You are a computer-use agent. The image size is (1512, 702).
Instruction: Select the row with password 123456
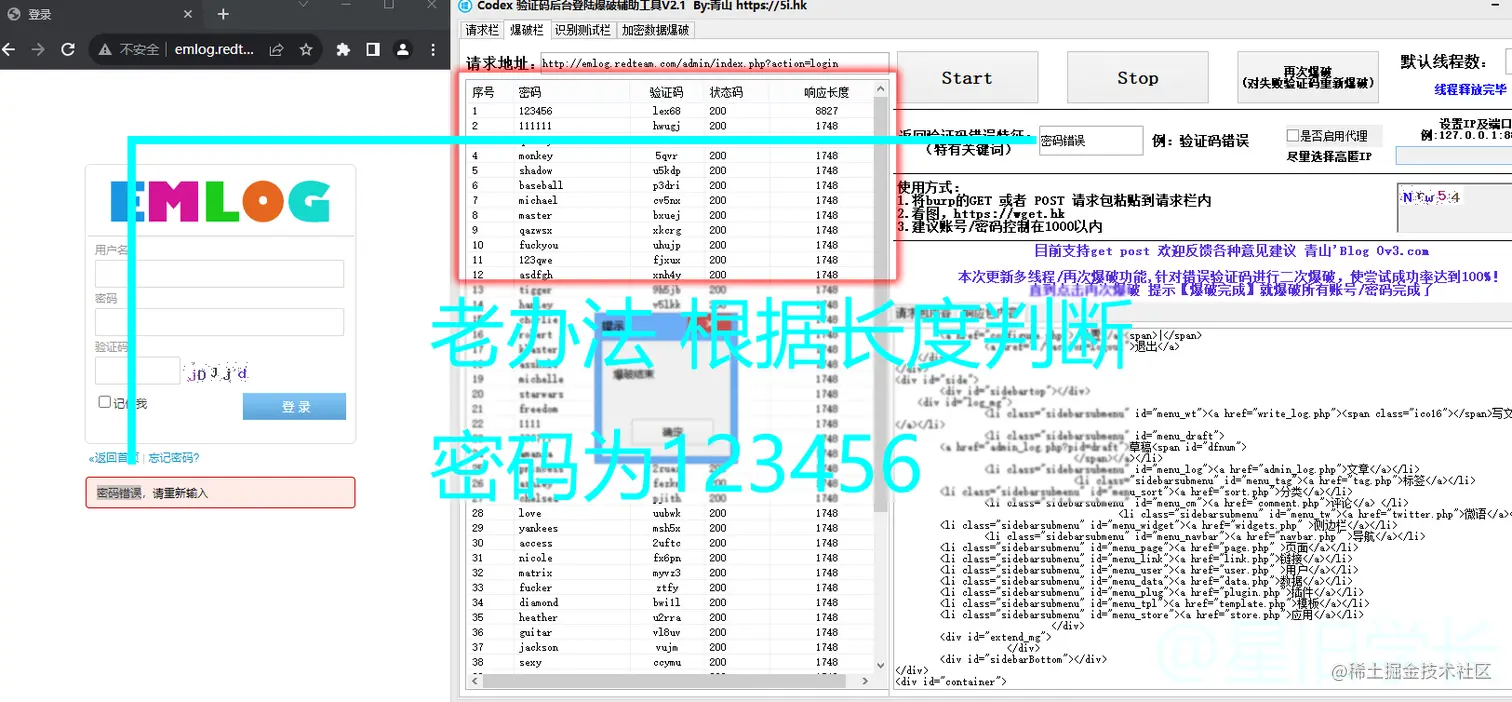[669, 111]
